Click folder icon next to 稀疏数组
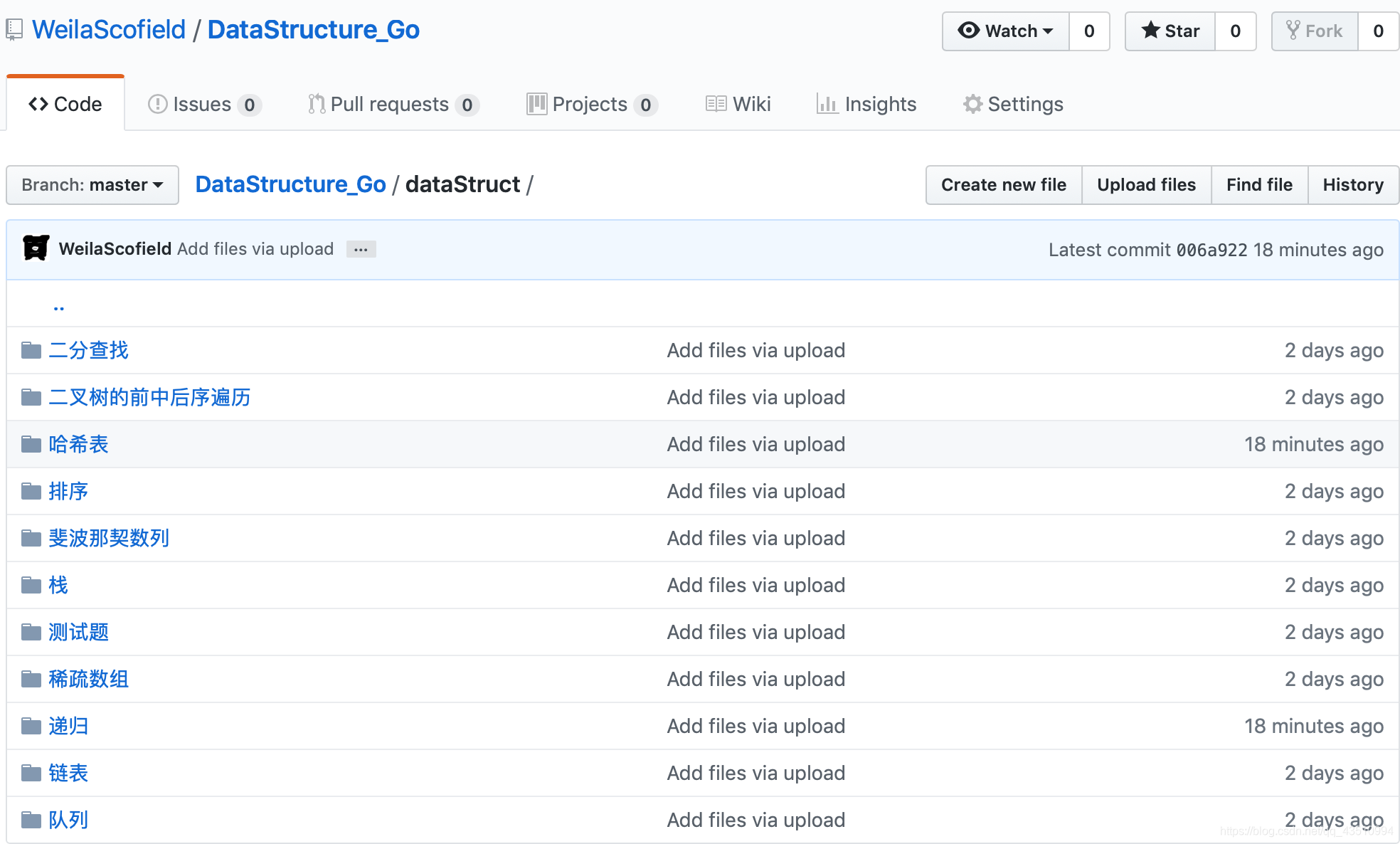Screen dimensions: 1400x844 click(x=31, y=679)
